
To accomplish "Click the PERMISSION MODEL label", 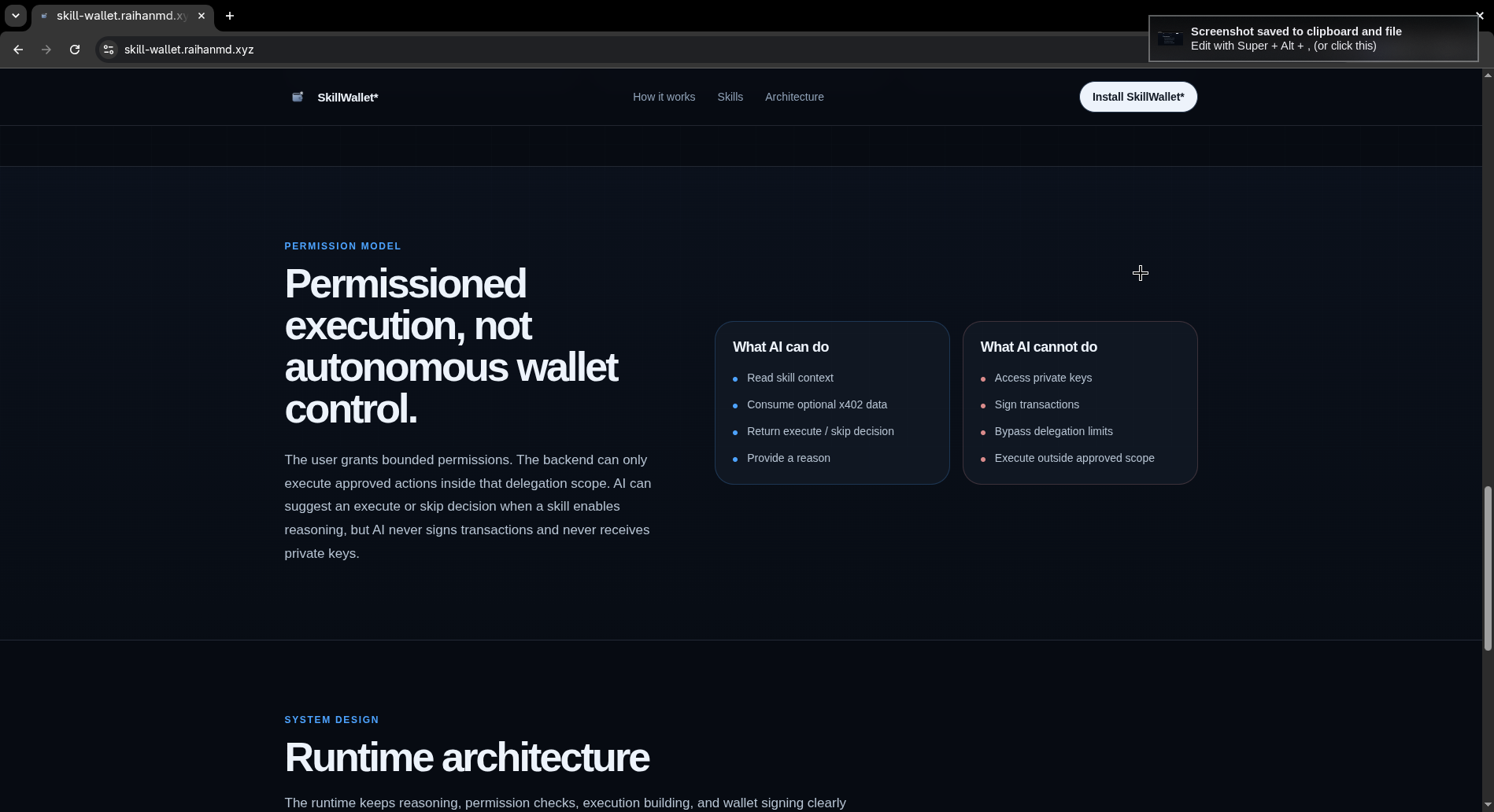I will point(342,246).
